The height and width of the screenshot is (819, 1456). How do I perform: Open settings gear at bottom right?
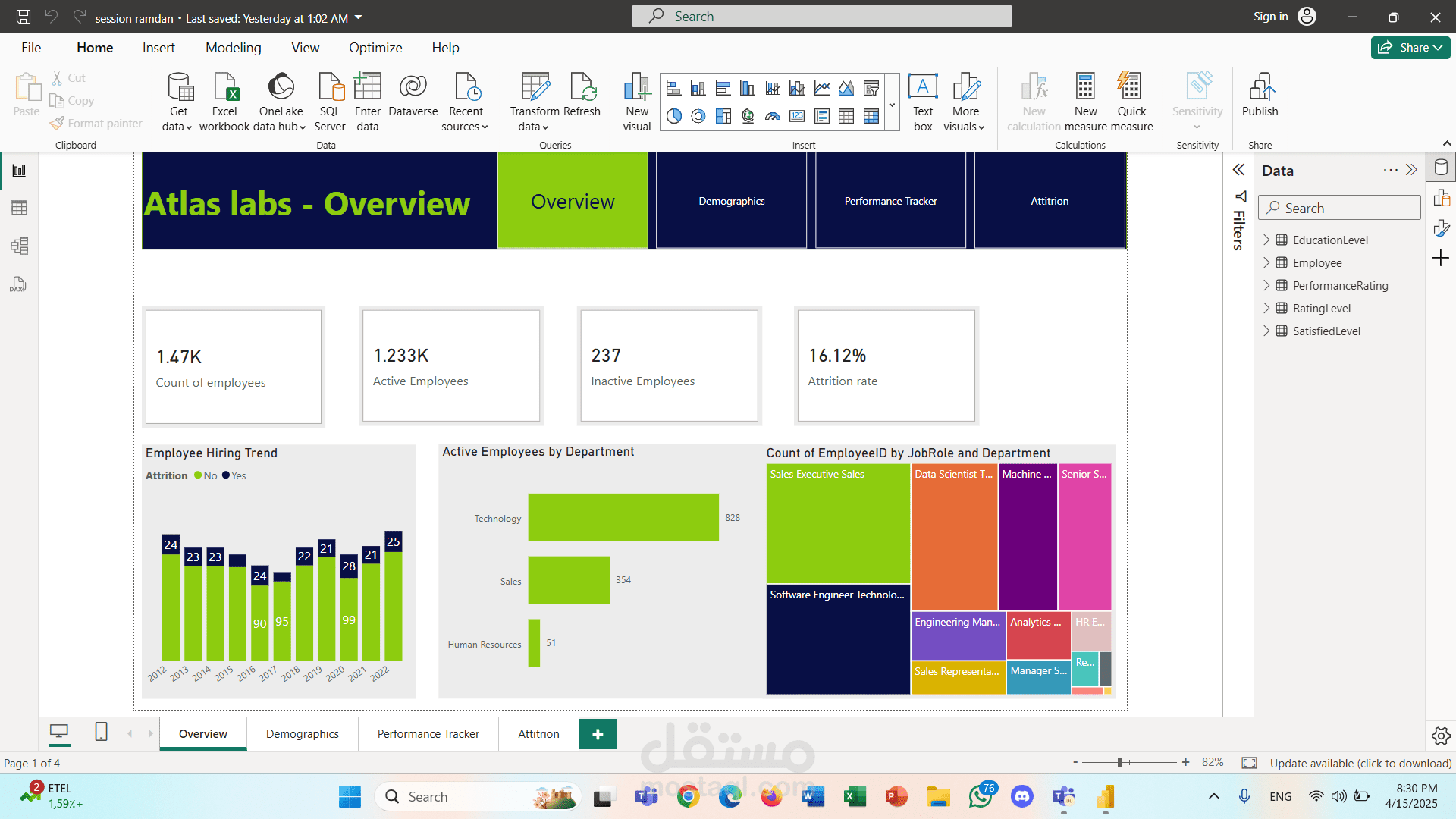click(x=1442, y=736)
